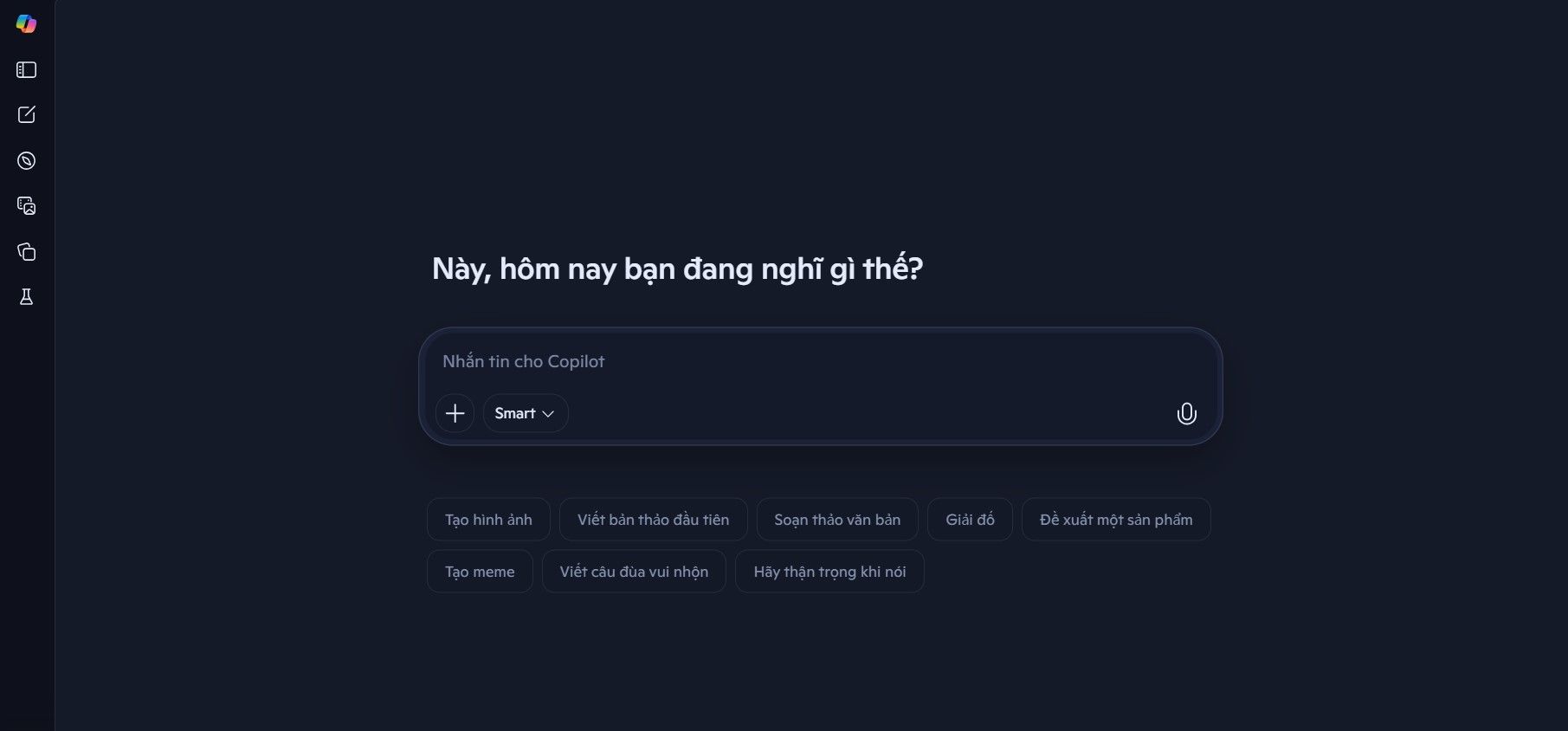Toggle the sidebar open or closed

coord(26,70)
